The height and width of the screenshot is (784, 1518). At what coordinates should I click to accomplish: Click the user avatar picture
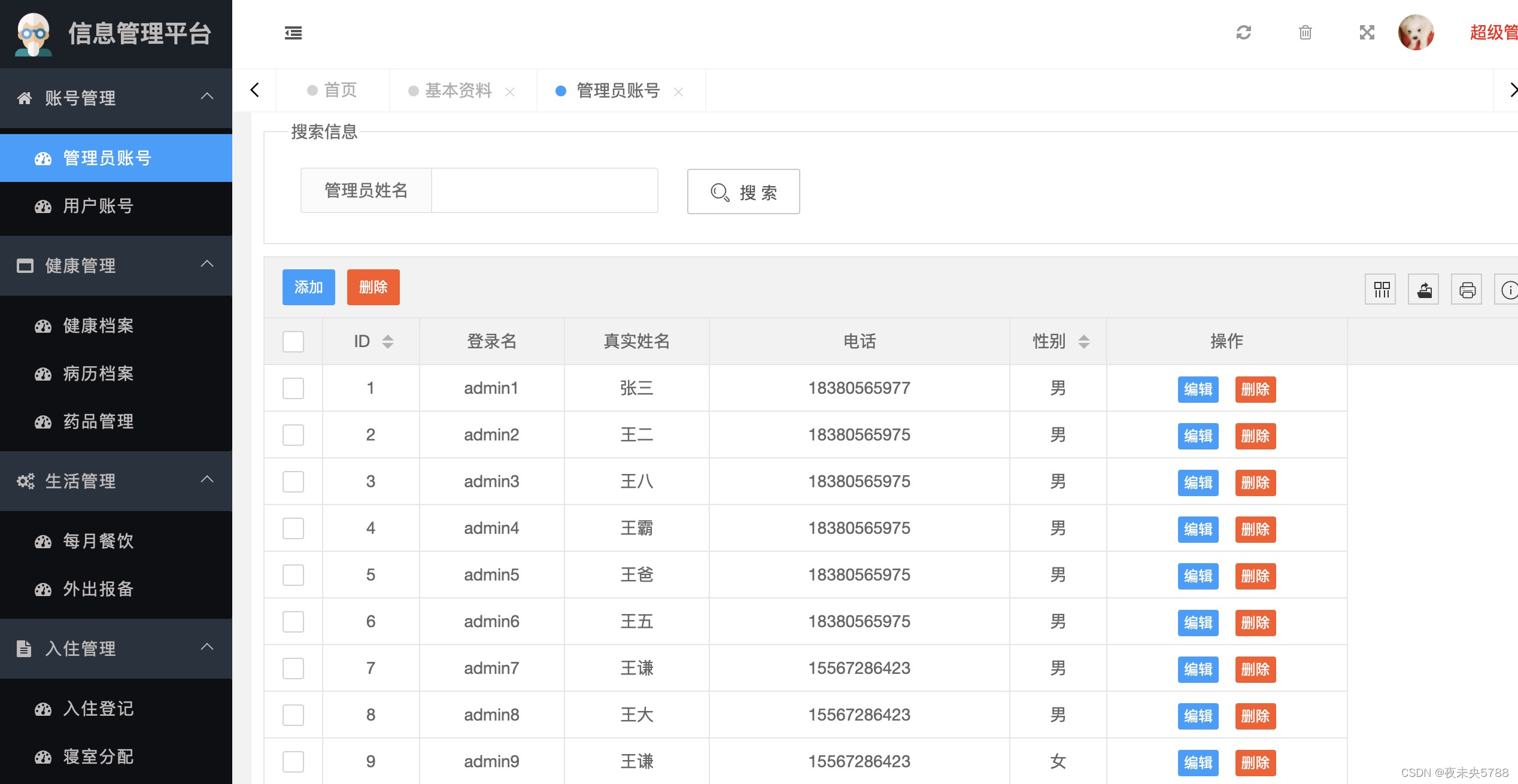click(1416, 32)
